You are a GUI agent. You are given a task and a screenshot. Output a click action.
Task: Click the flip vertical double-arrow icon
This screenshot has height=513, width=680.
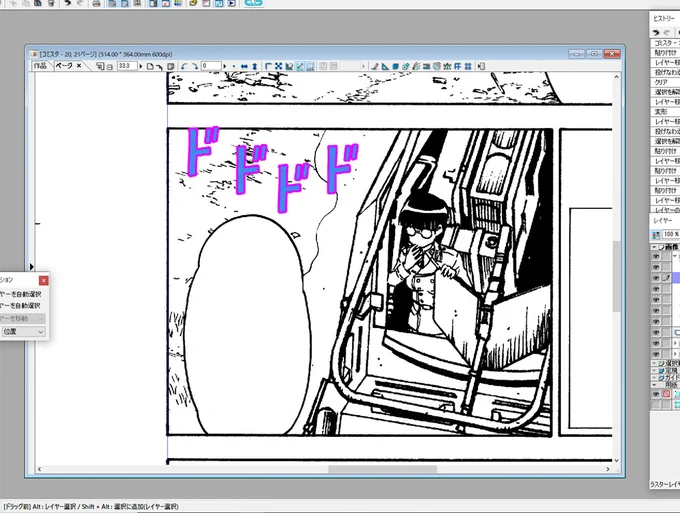click(255, 66)
